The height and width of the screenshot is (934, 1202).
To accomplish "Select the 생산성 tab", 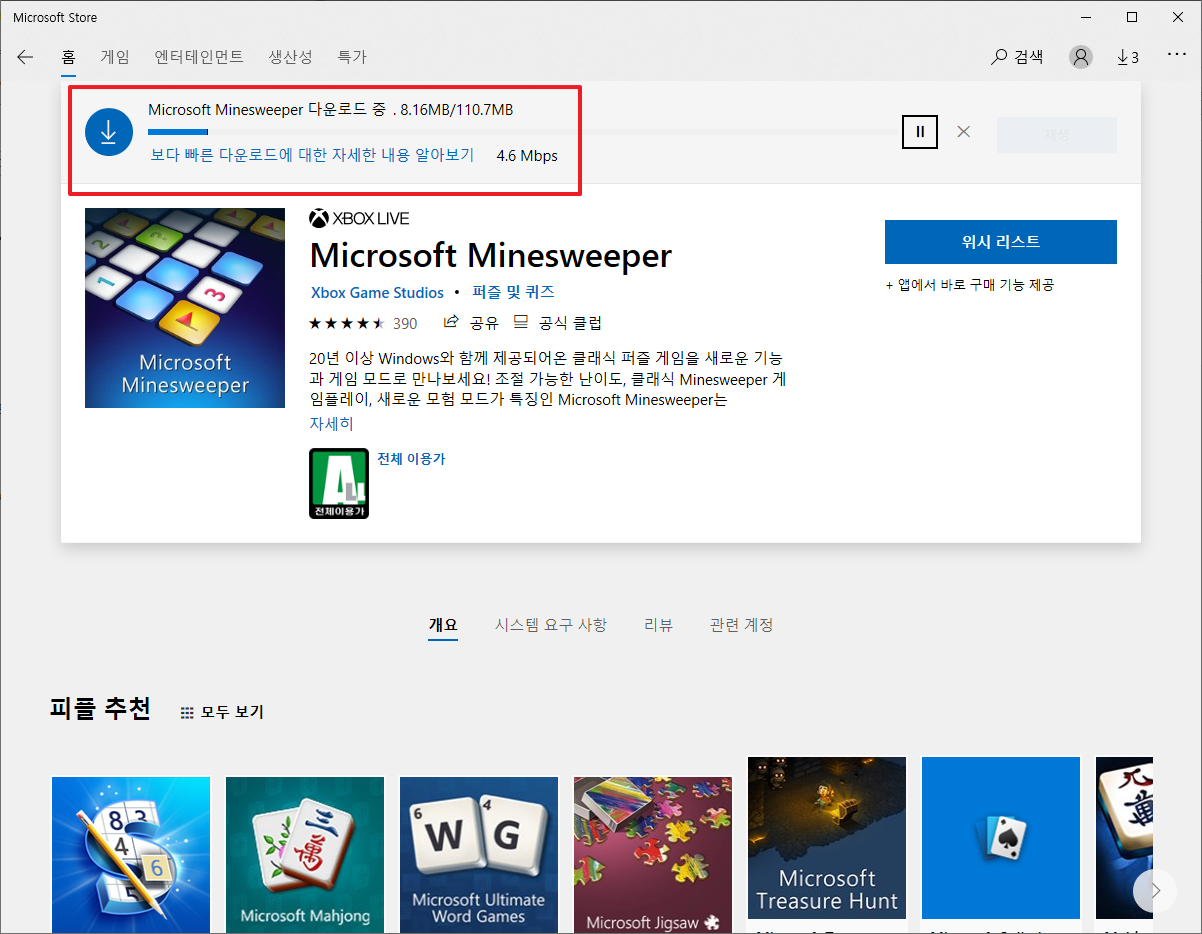I will (290, 57).
